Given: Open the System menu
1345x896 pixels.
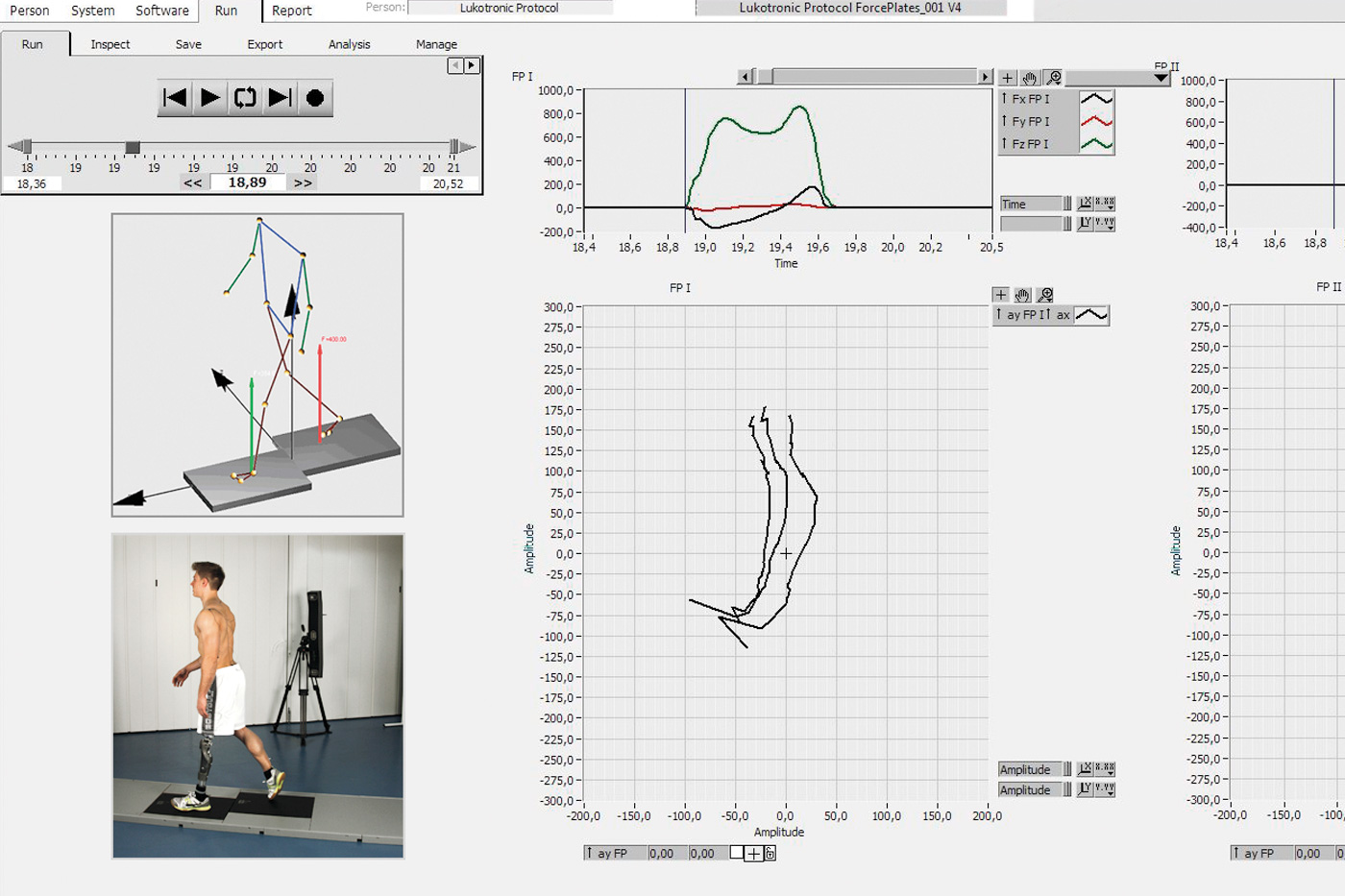Looking at the screenshot, I should [x=93, y=11].
